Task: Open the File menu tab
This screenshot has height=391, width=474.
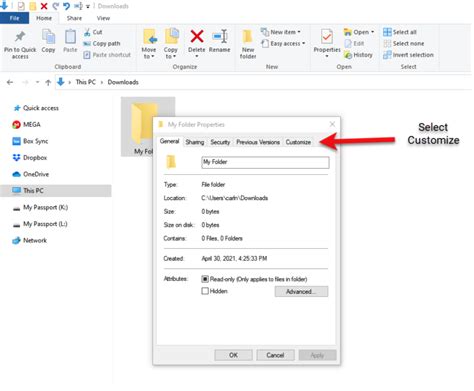Action: click(14, 18)
